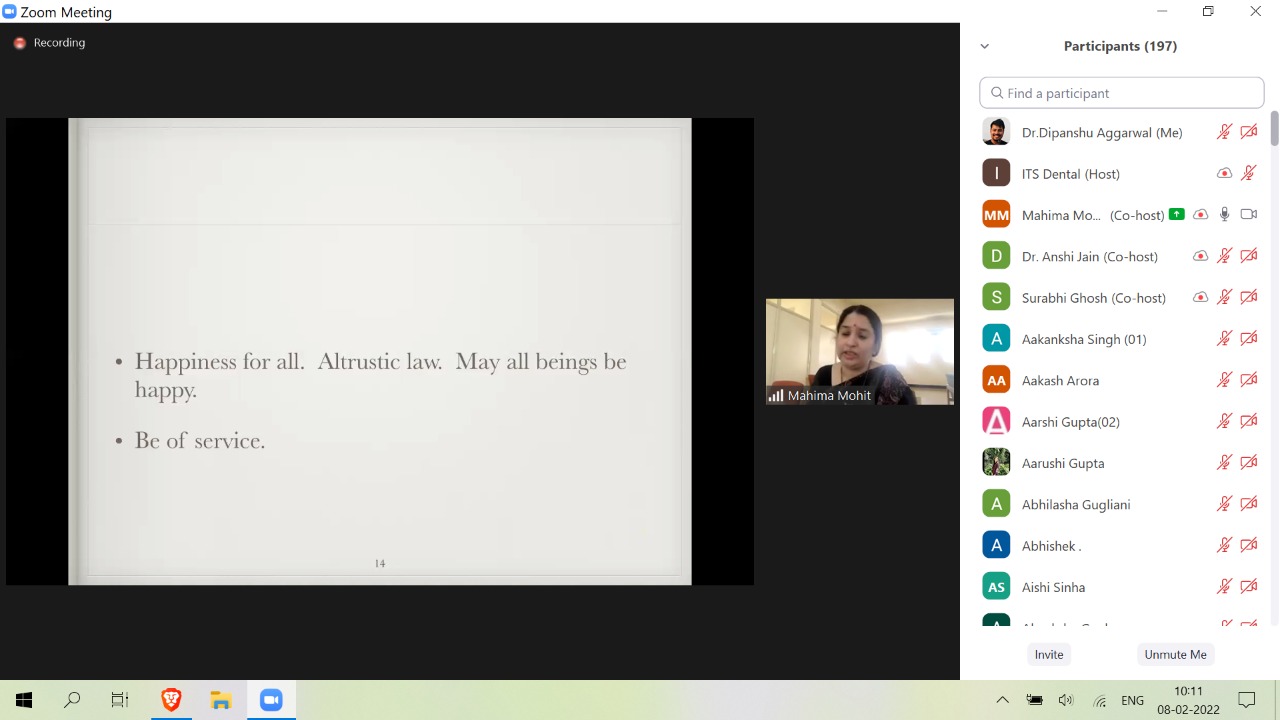Open Brave browser from the taskbar
Viewport: 1280px width, 720px height.
(171, 700)
